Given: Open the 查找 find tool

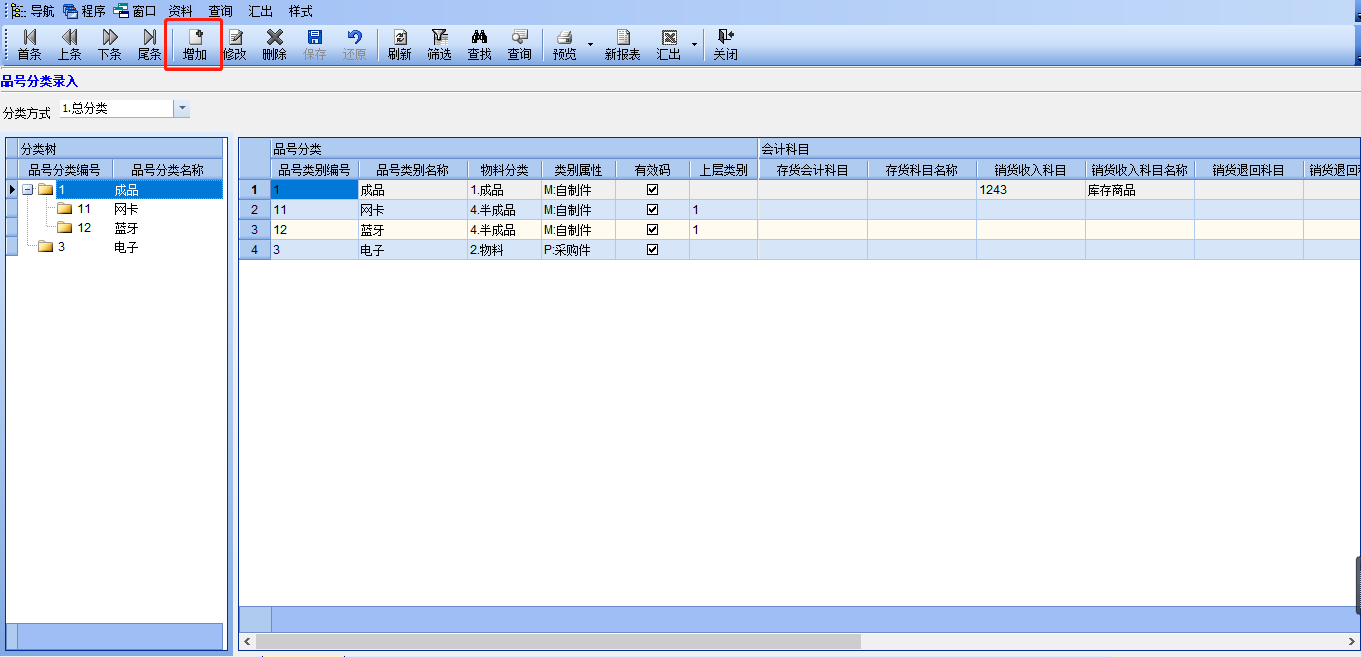Looking at the screenshot, I should [480, 45].
